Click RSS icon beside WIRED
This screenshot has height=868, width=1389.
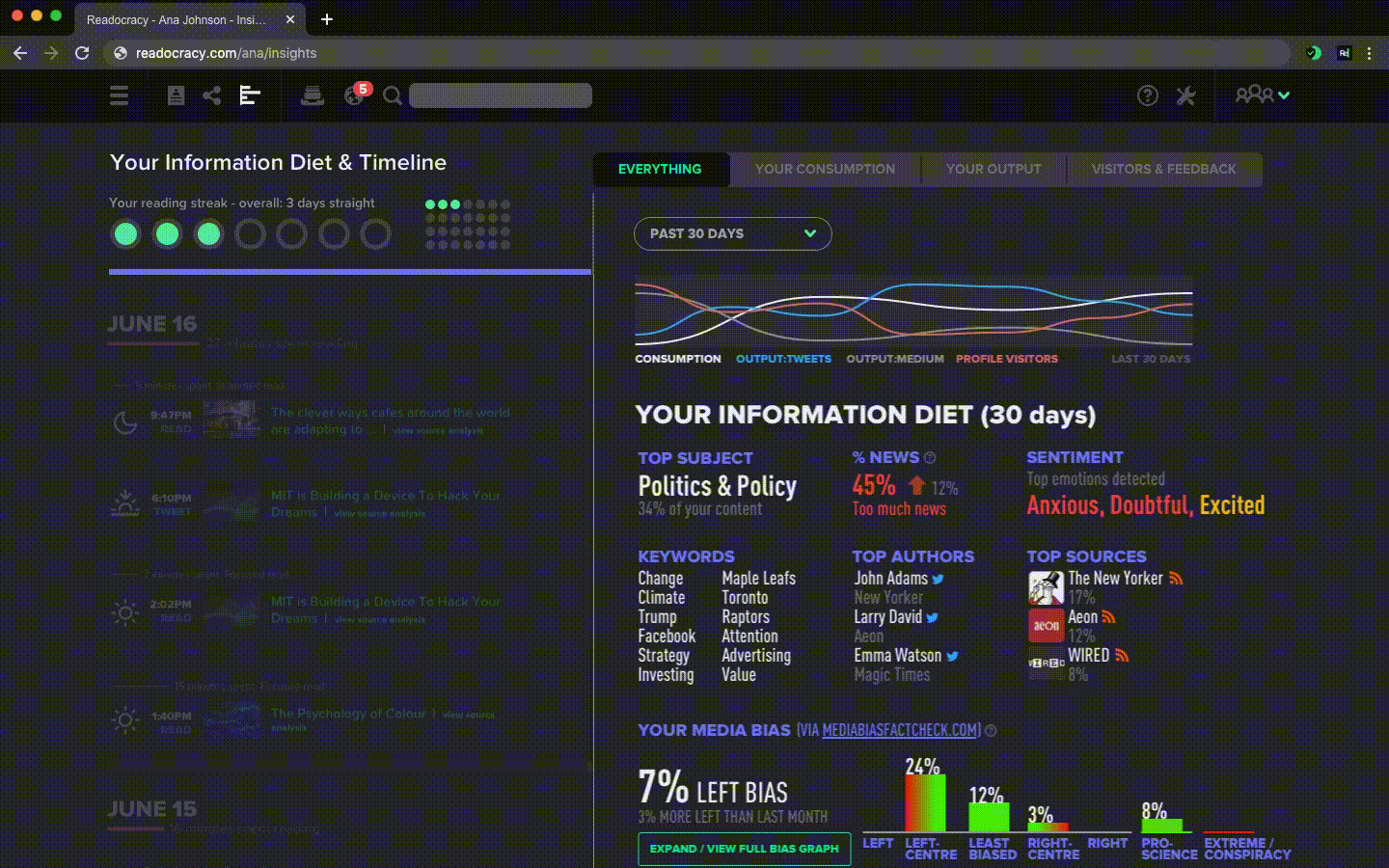(x=1122, y=656)
